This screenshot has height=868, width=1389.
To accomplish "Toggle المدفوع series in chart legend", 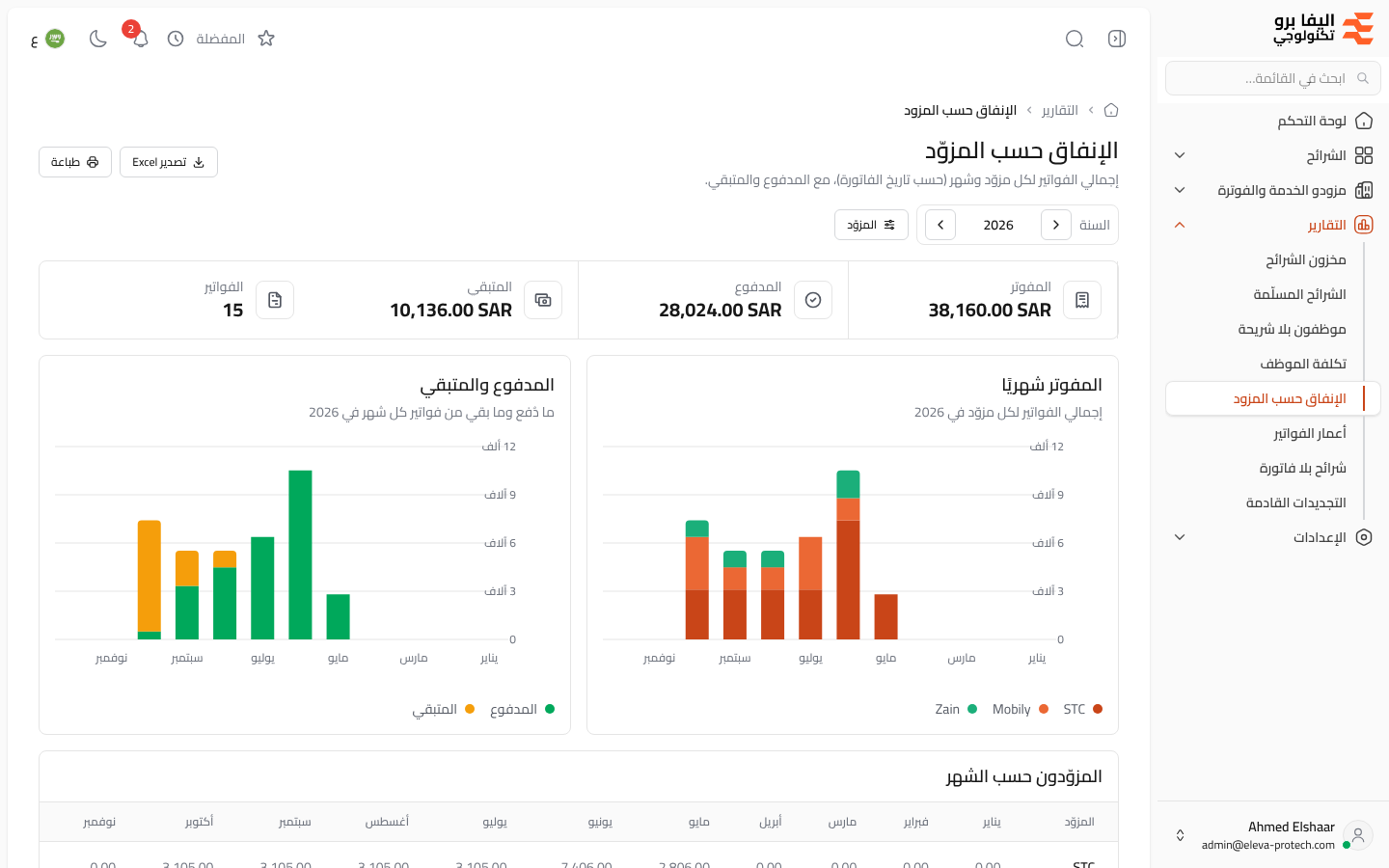I will point(522,709).
